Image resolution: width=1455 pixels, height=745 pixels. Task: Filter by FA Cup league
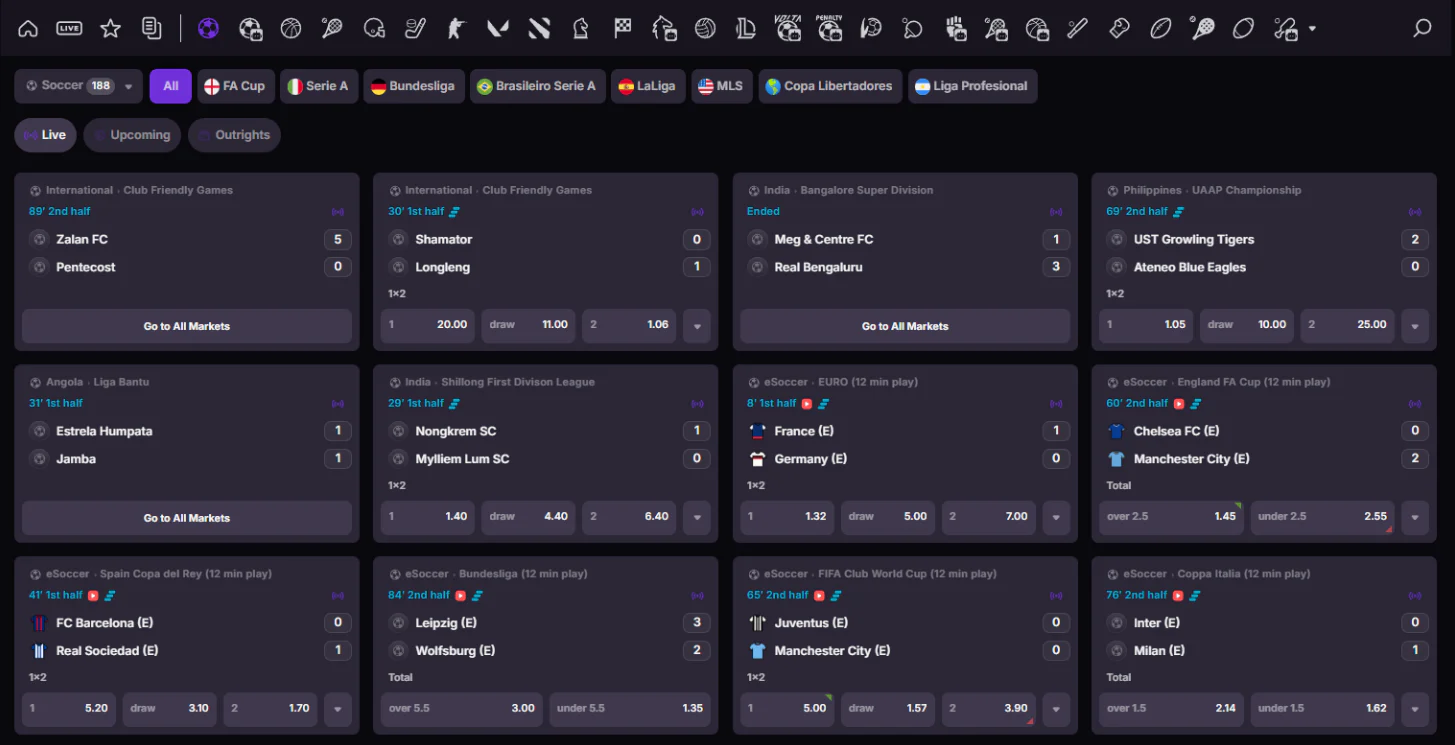(x=235, y=86)
